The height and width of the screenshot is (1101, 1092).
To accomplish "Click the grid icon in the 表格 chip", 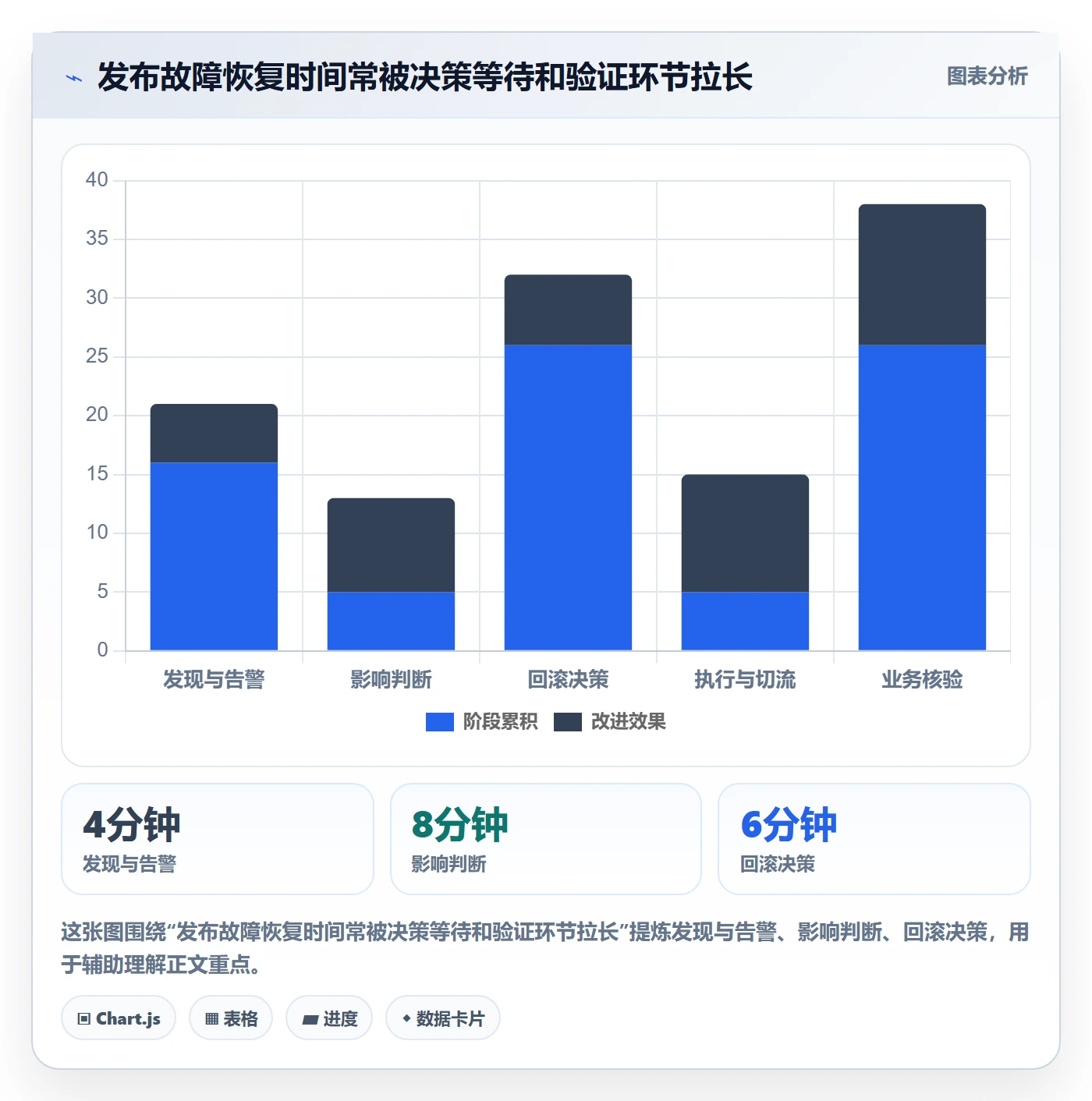I will coord(211,1019).
